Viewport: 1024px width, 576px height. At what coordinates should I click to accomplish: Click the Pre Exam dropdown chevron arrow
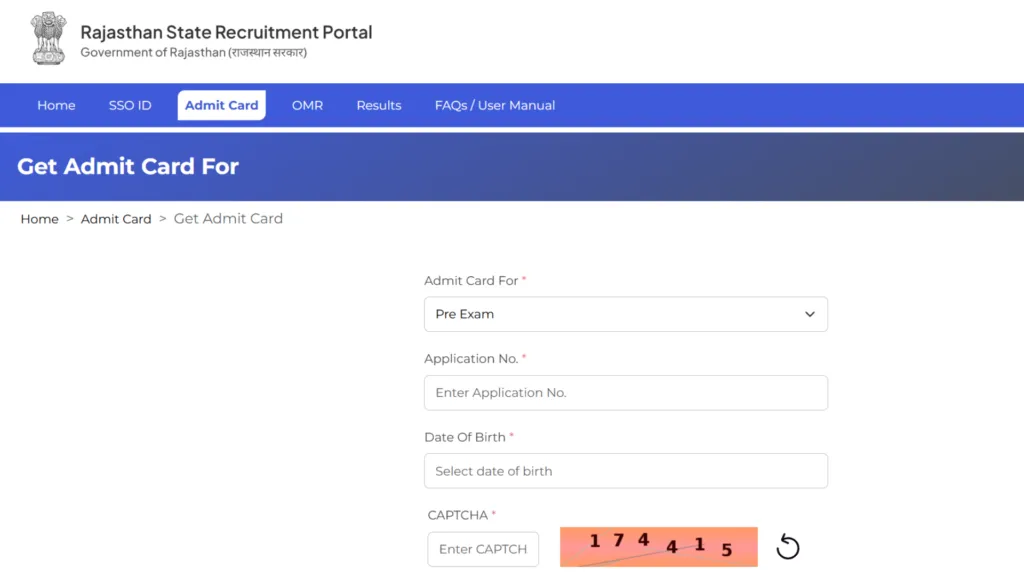point(810,314)
